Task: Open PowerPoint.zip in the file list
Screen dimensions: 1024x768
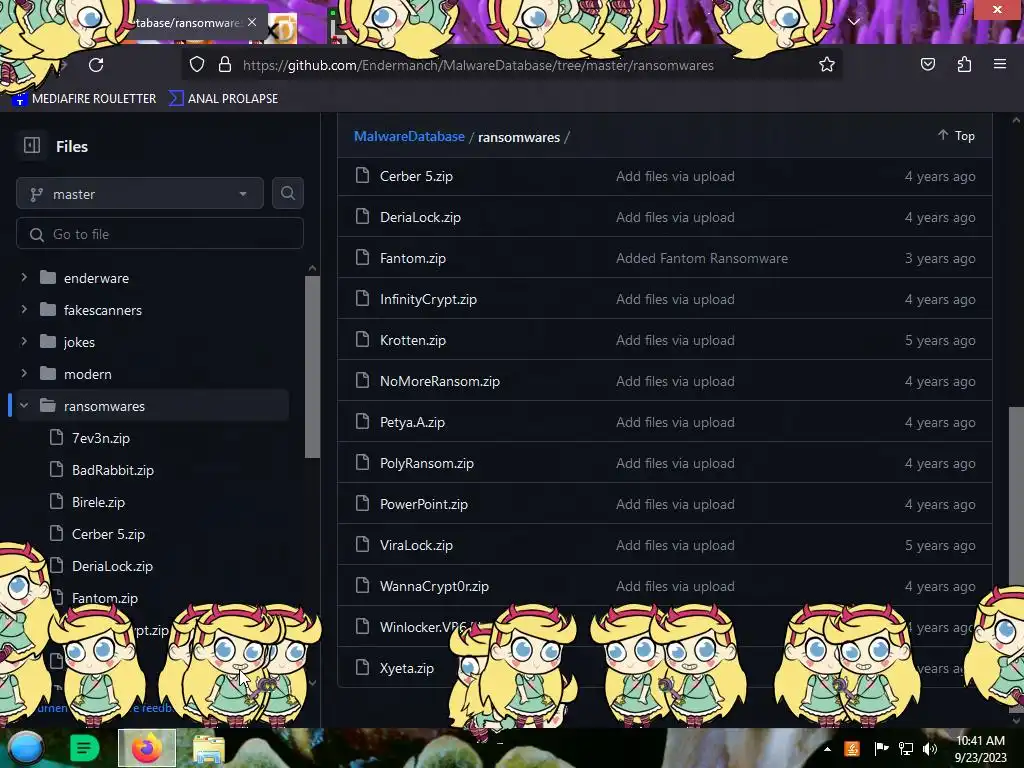Action: (x=424, y=504)
